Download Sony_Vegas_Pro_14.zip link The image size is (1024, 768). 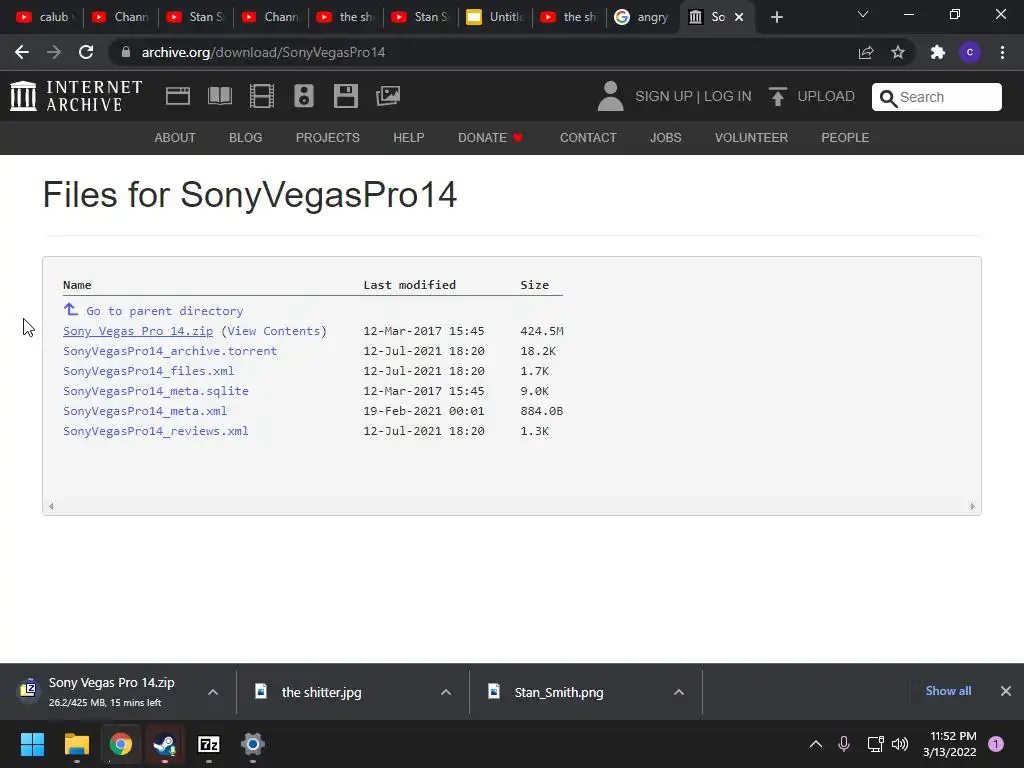pyautogui.click(x=138, y=331)
